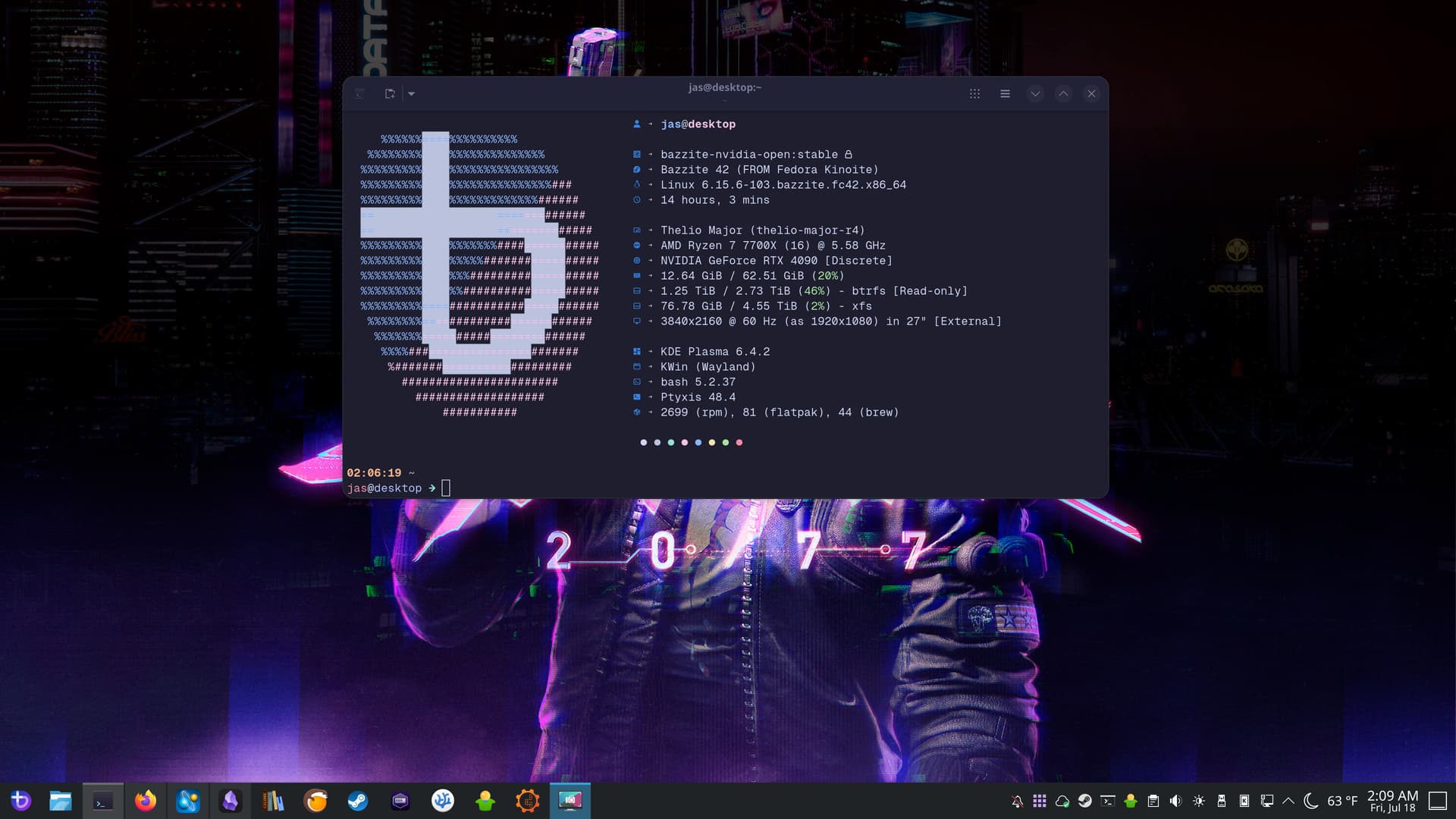
Task: Click the jas@desktop:~ window title
Action: (x=724, y=87)
